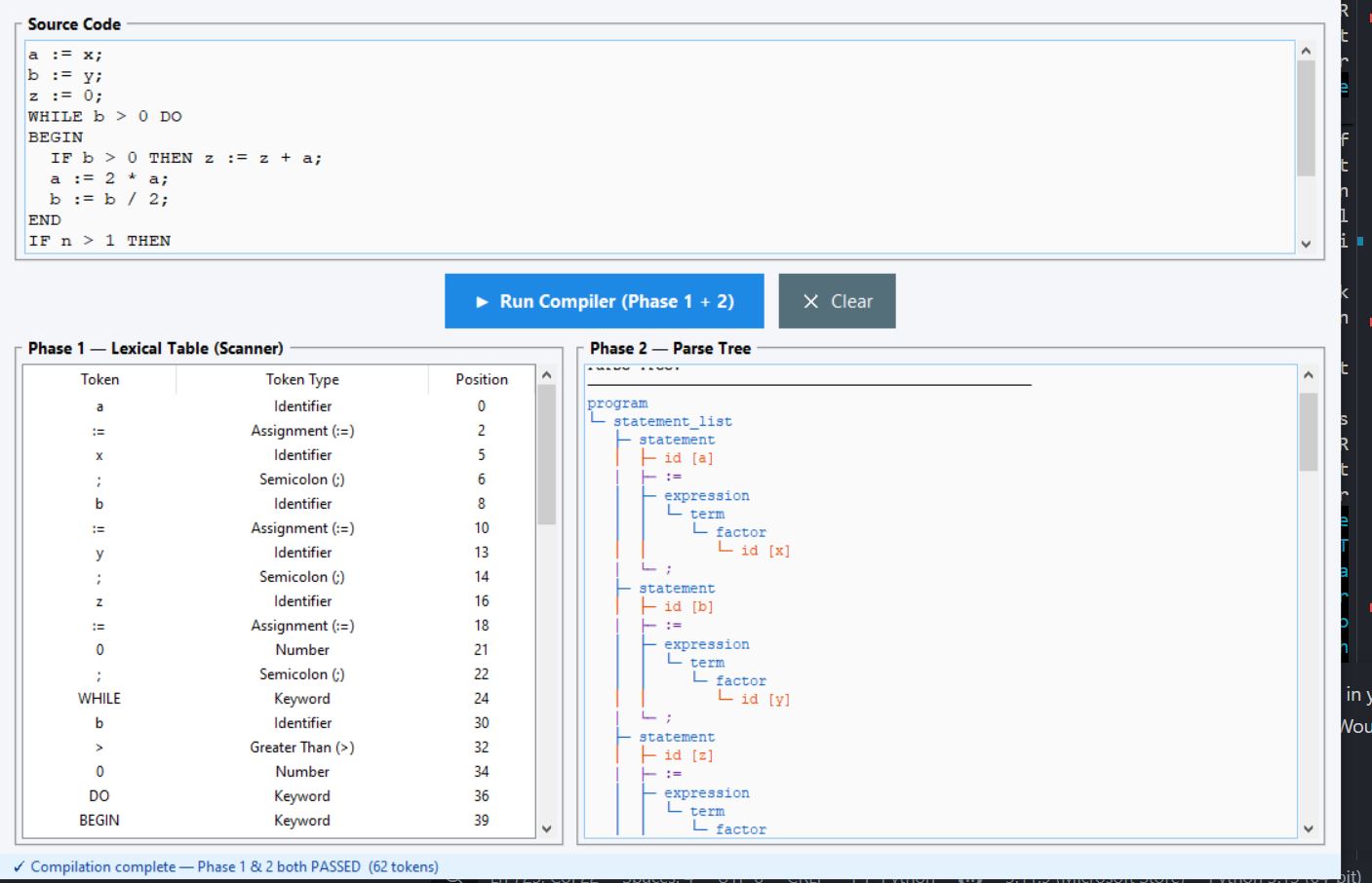The height and width of the screenshot is (883, 1372).
Task: Select the token row for identifier 'z'
Action: (279, 601)
